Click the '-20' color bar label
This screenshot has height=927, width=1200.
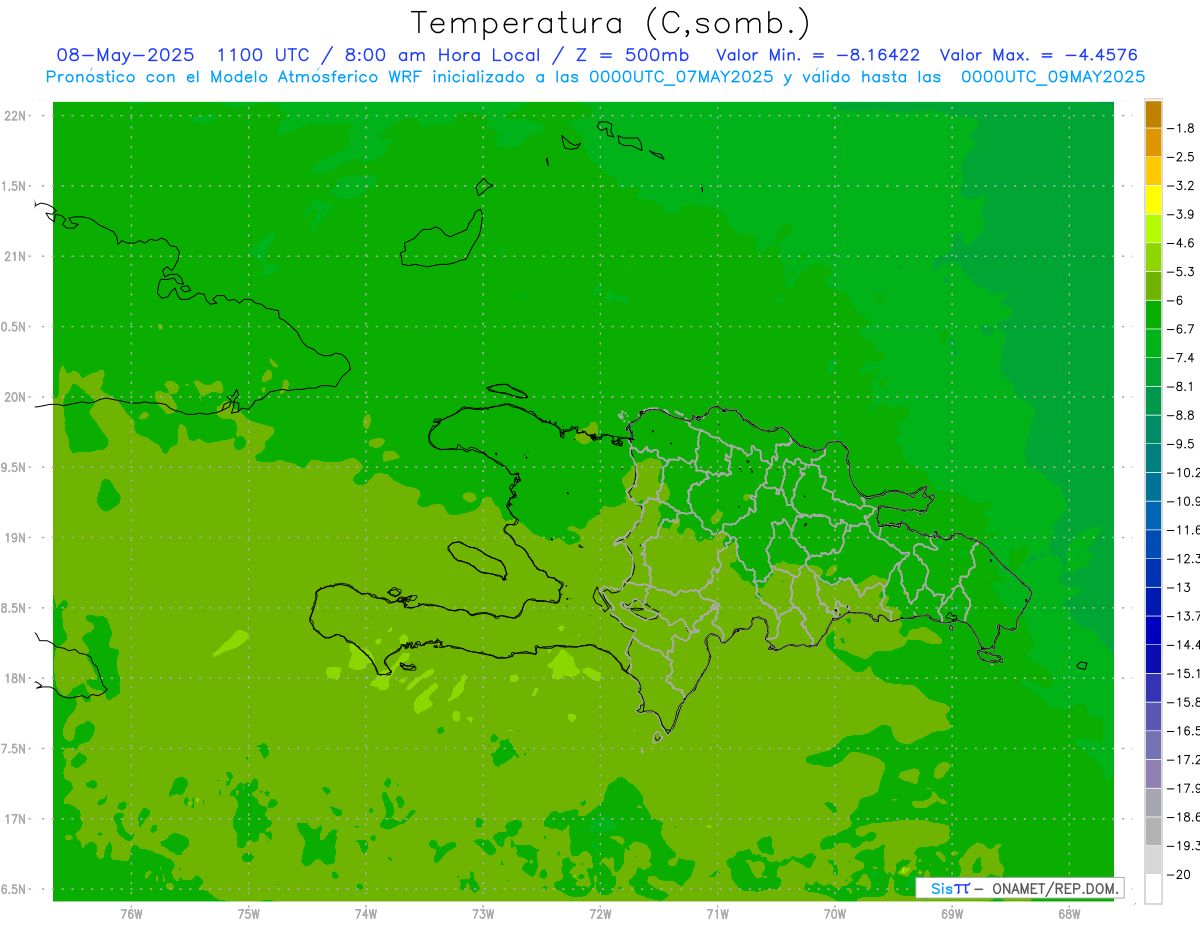pos(1179,874)
